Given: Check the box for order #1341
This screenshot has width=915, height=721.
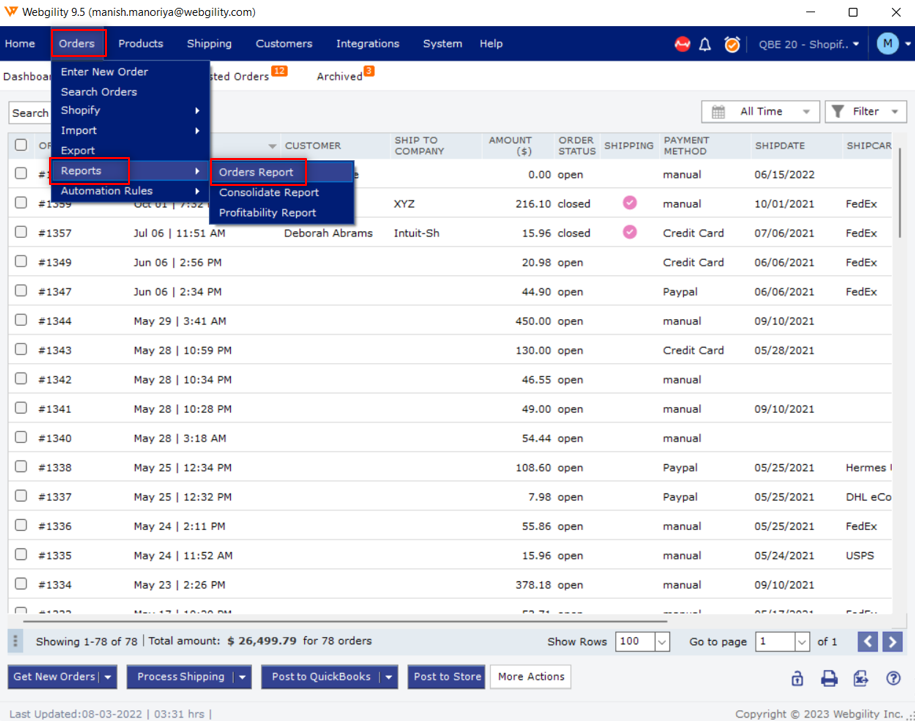Looking at the screenshot, I should (x=21, y=408).
